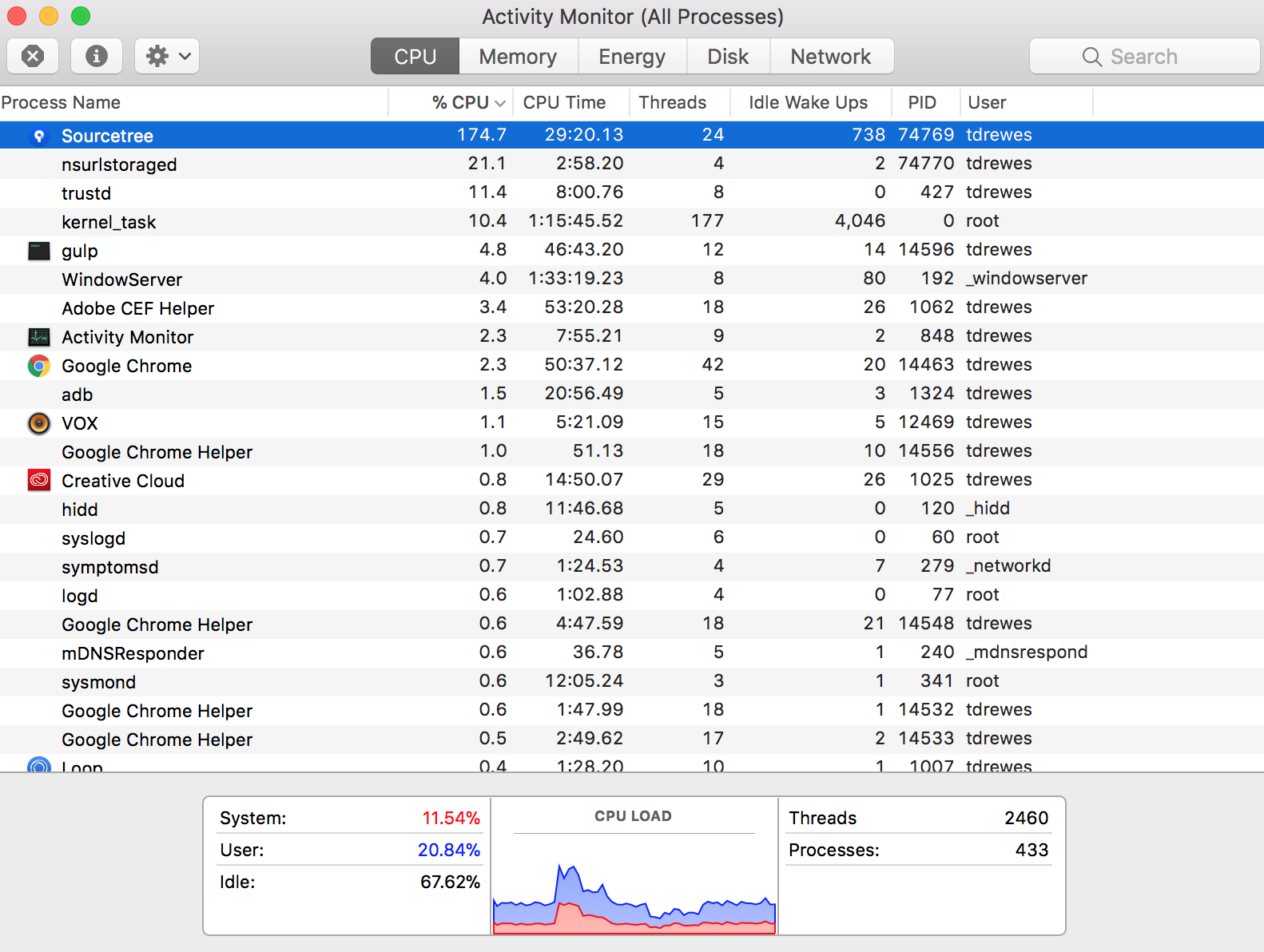1264x952 pixels.
Task: Switch to the CPU tab
Action: [x=415, y=56]
